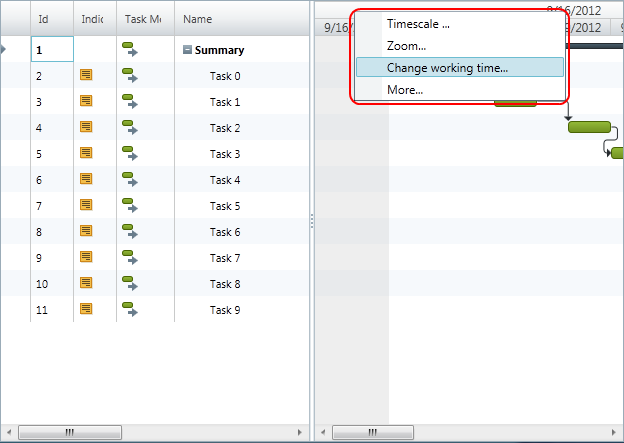The image size is (624, 443).
Task: Click the Id cell of the Summary row
Action: point(52,50)
